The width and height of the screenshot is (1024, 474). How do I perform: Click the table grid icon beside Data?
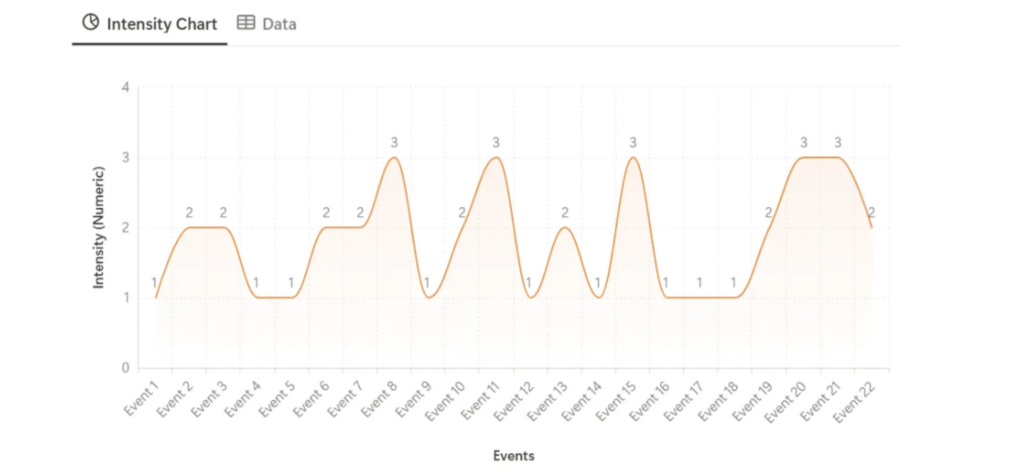pyautogui.click(x=245, y=22)
